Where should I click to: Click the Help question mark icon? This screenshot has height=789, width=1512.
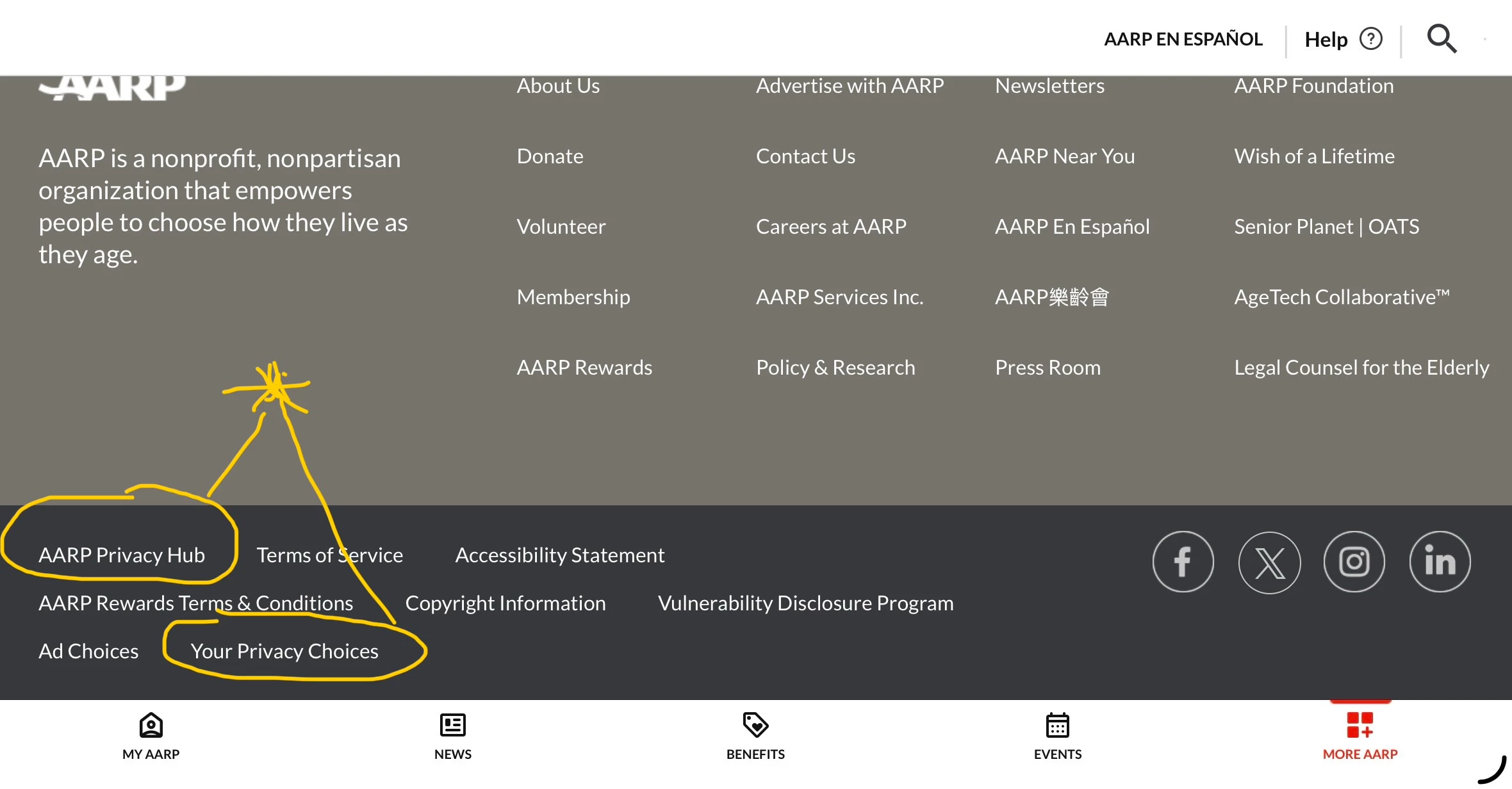tap(1371, 39)
